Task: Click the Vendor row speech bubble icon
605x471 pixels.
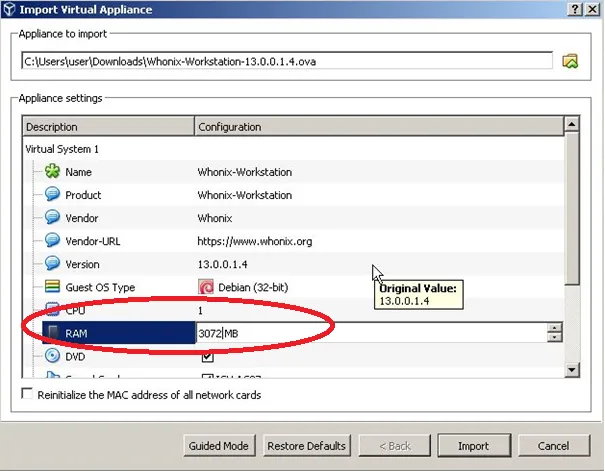Action: [x=52, y=218]
